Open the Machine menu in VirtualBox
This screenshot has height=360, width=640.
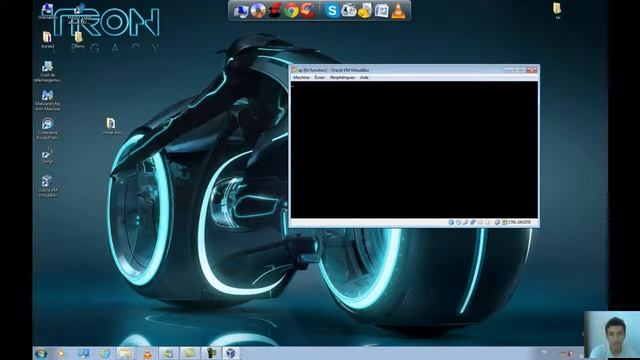coord(301,77)
